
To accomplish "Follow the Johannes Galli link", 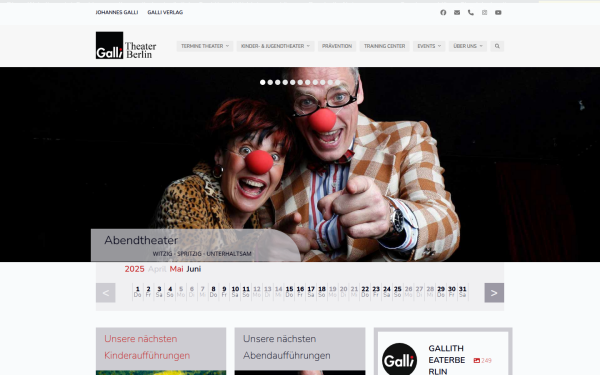I will pos(117,13).
